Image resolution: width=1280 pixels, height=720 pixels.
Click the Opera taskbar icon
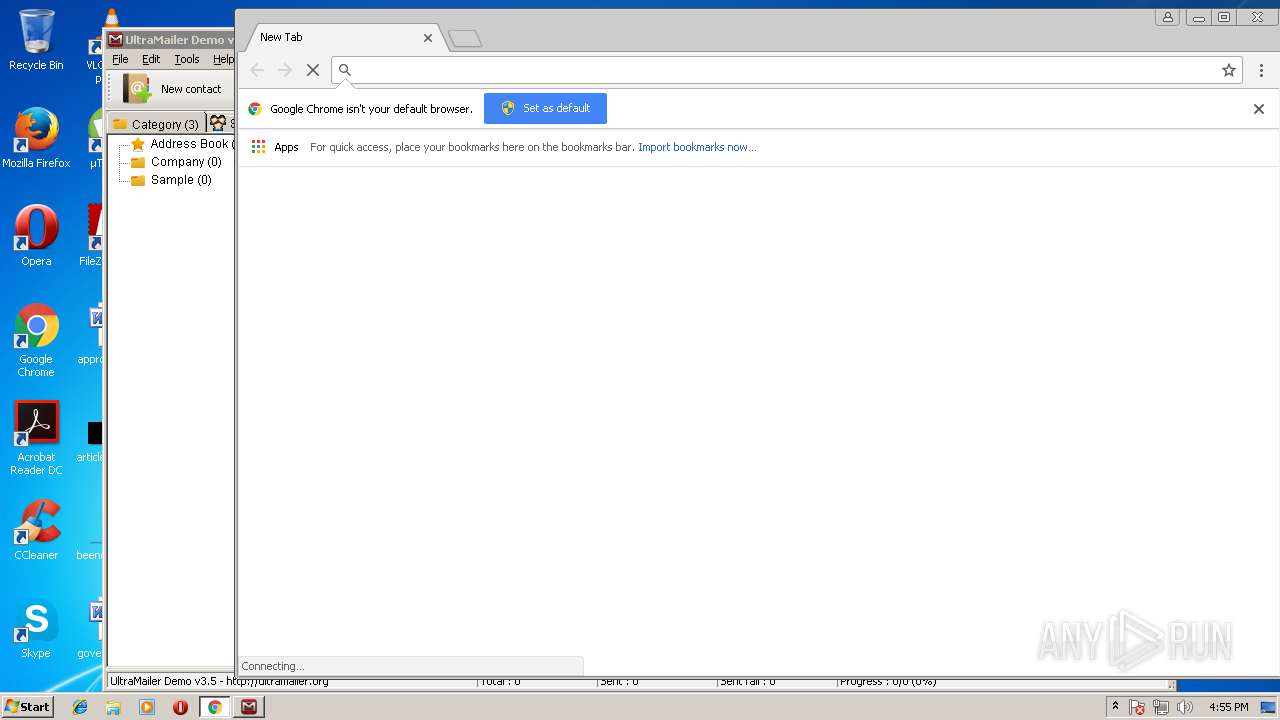(180, 707)
